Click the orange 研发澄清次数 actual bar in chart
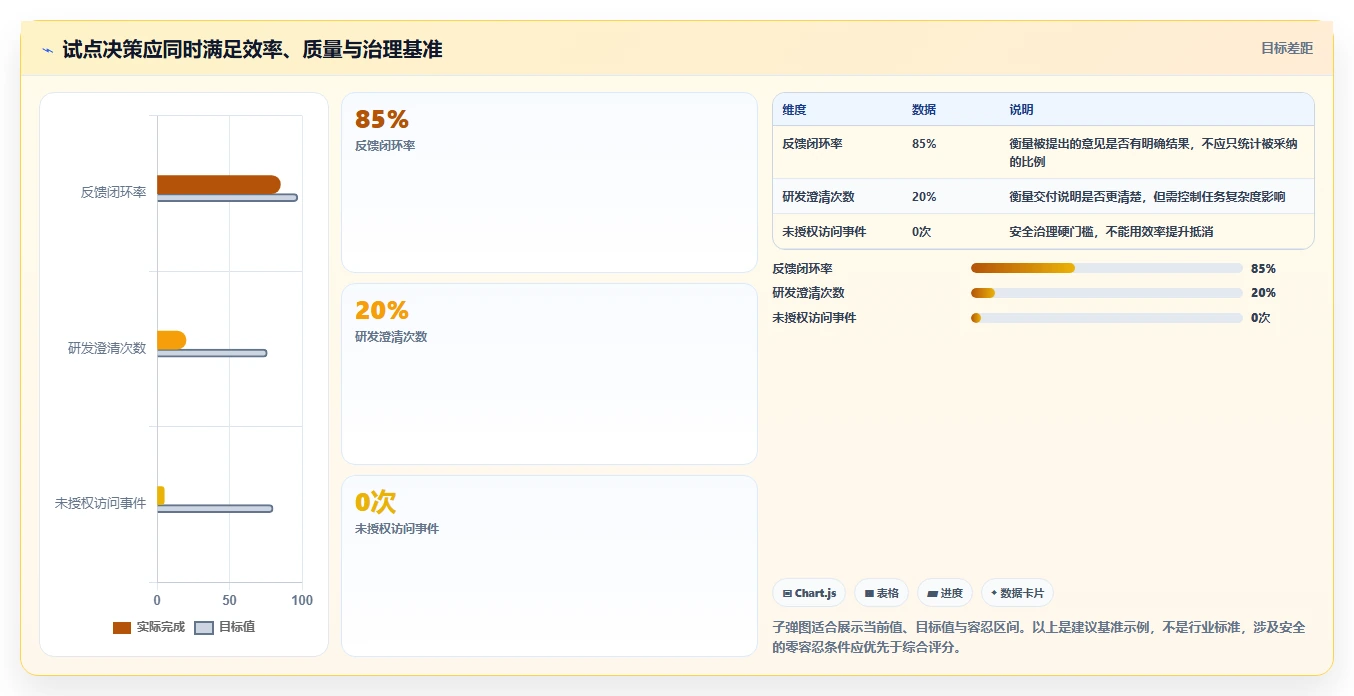 171,340
